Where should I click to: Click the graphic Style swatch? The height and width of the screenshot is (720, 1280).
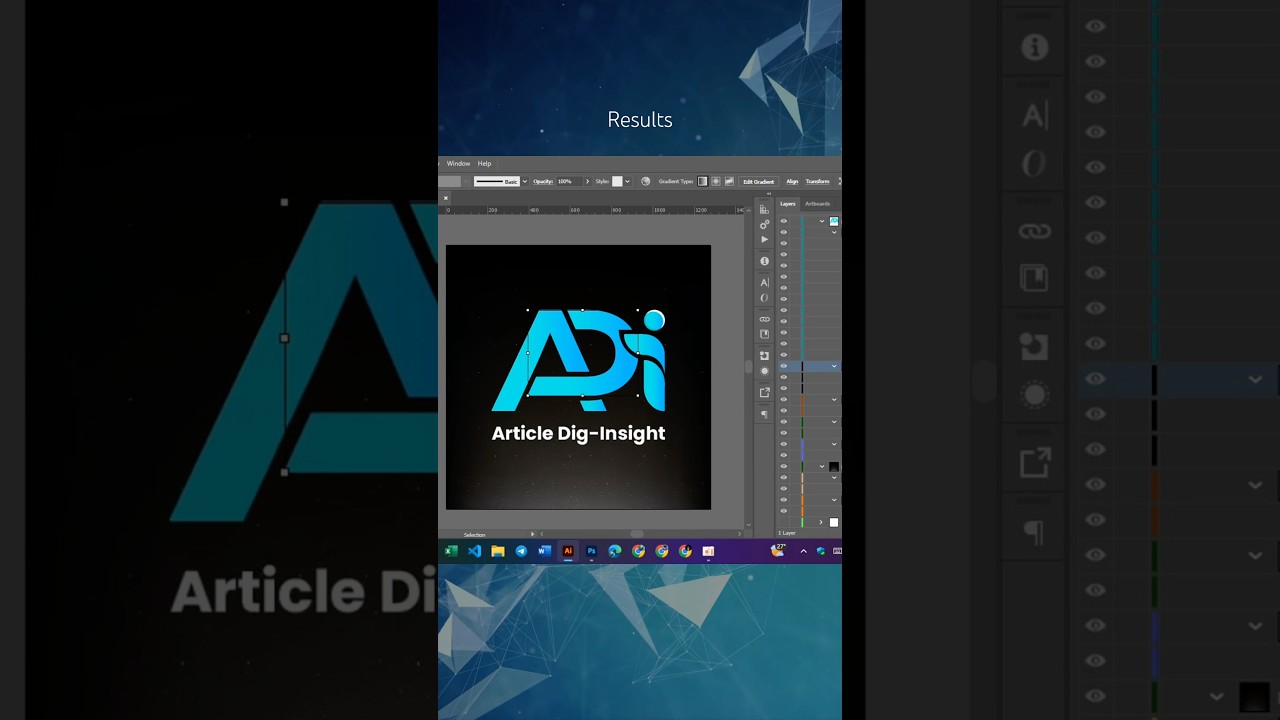click(x=617, y=182)
